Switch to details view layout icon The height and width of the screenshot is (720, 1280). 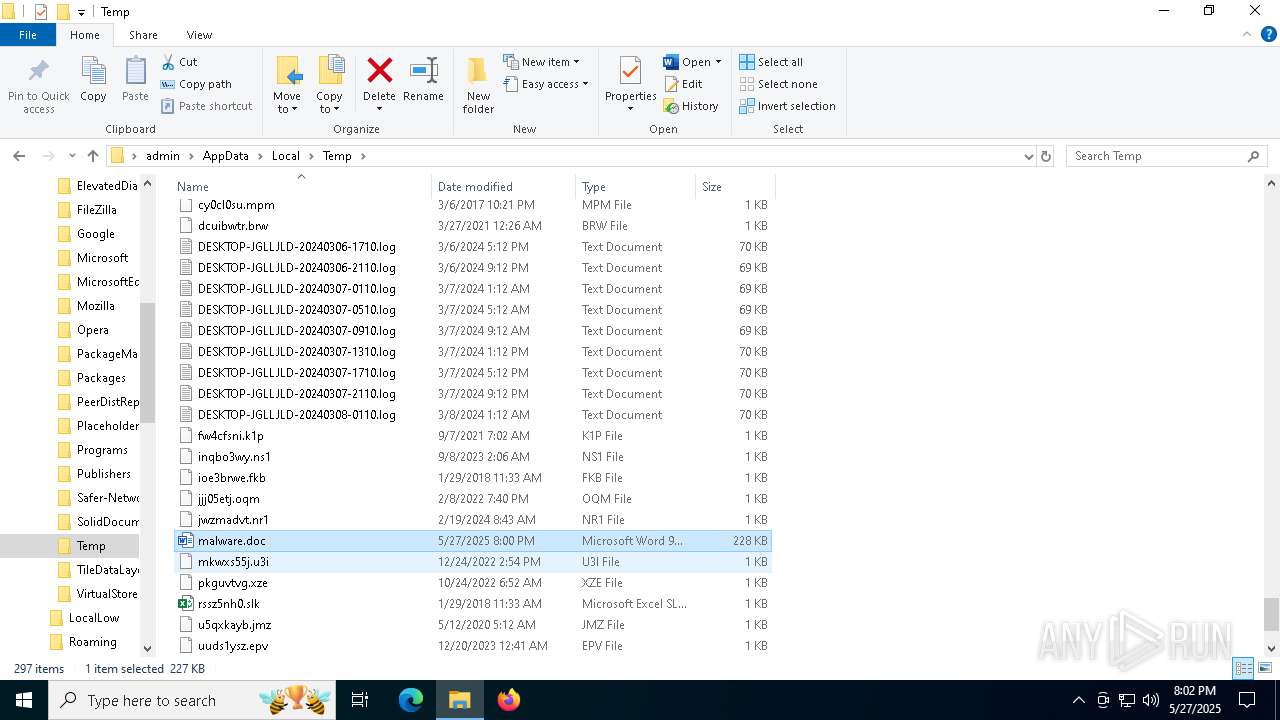point(1243,668)
